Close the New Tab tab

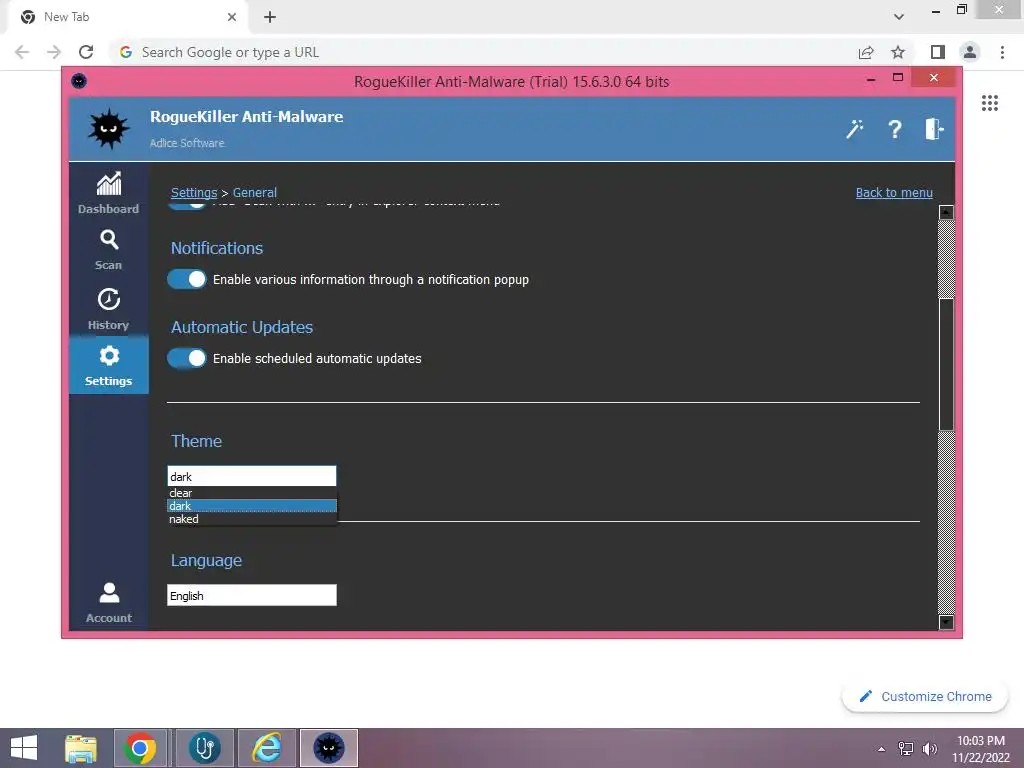tap(232, 17)
